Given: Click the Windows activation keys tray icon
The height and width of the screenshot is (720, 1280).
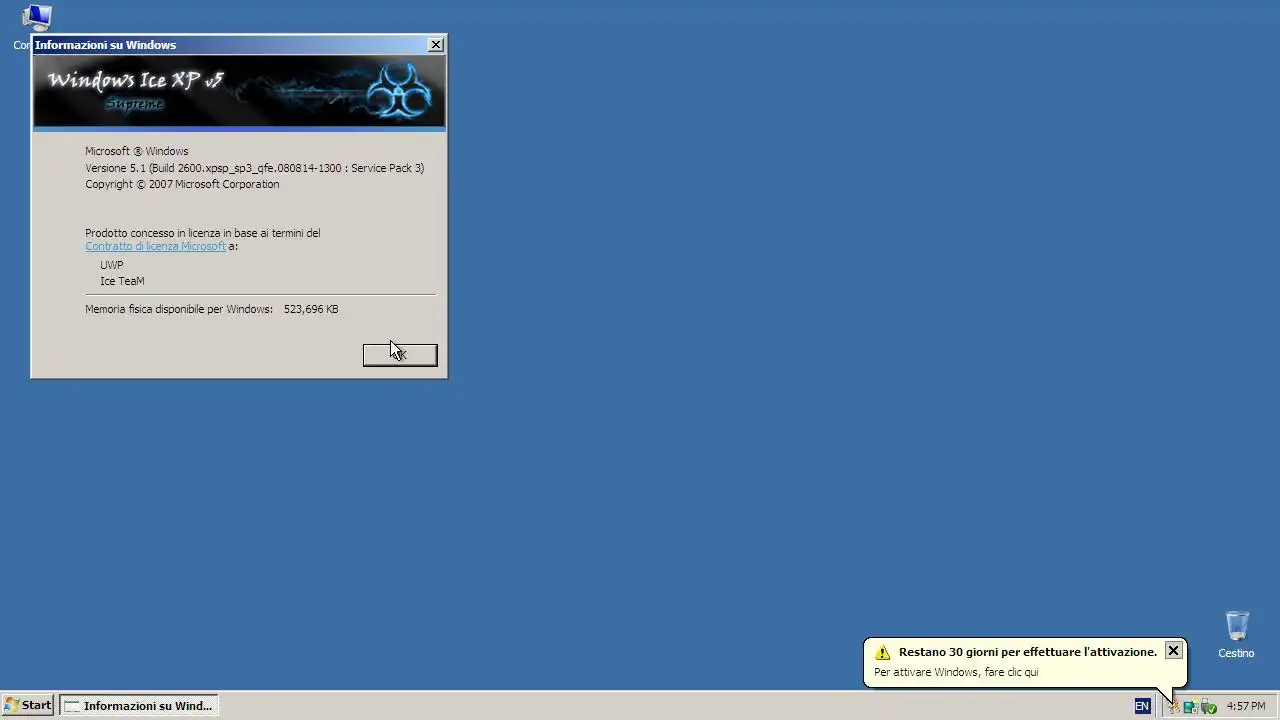Looking at the screenshot, I should click(1174, 707).
